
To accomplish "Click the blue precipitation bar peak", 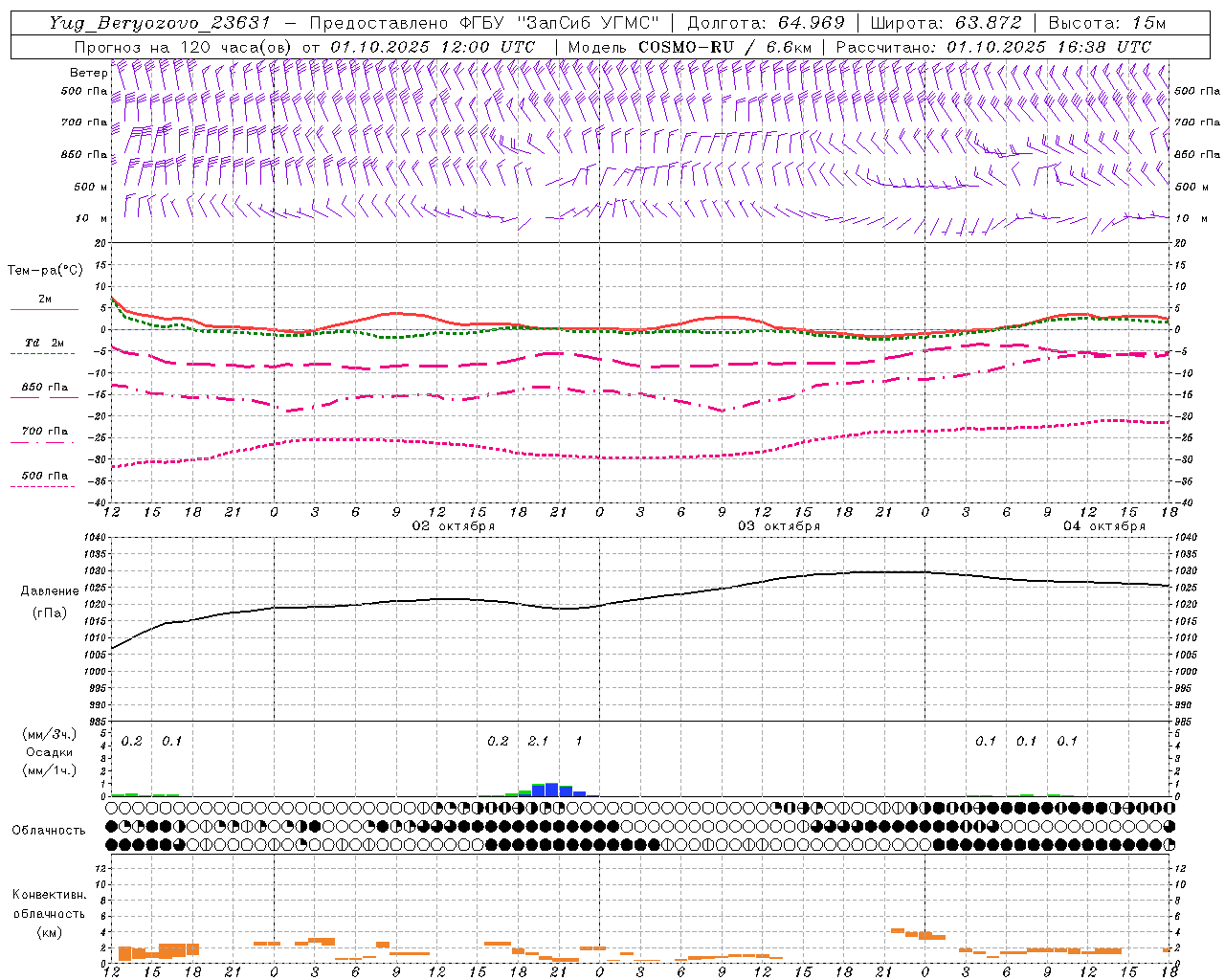I will [x=552, y=790].
